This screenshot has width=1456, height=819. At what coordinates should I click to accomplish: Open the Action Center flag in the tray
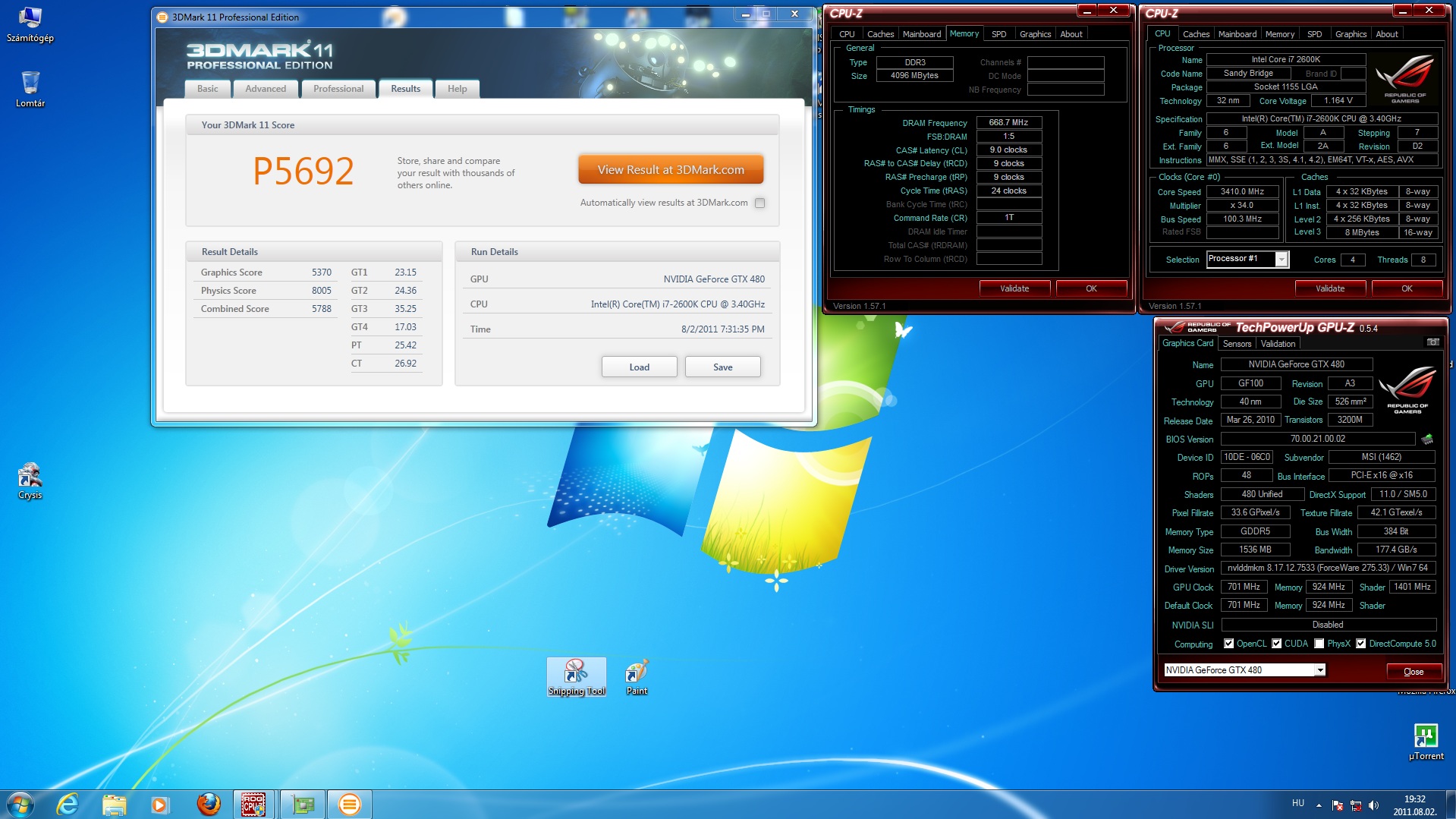click(1338, 805)
